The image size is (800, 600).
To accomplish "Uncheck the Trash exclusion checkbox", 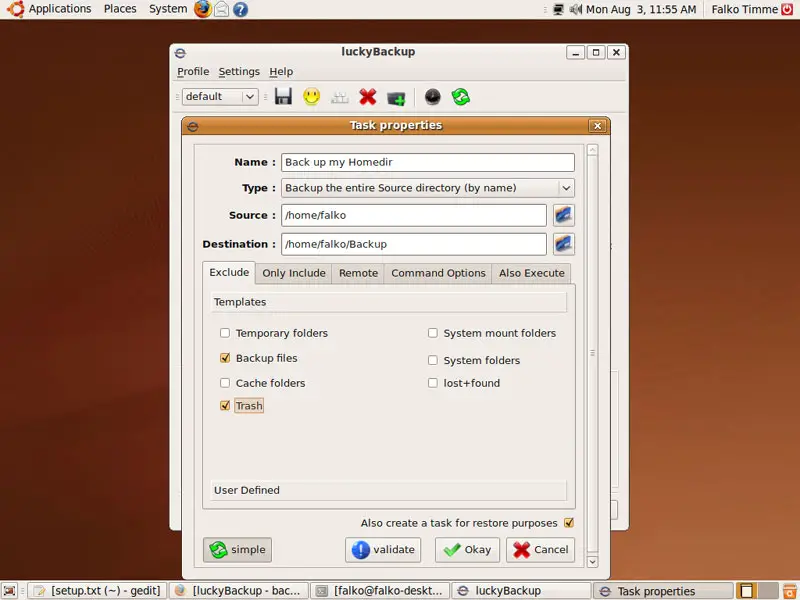I will pyautogui.click(x=225, y=406).
